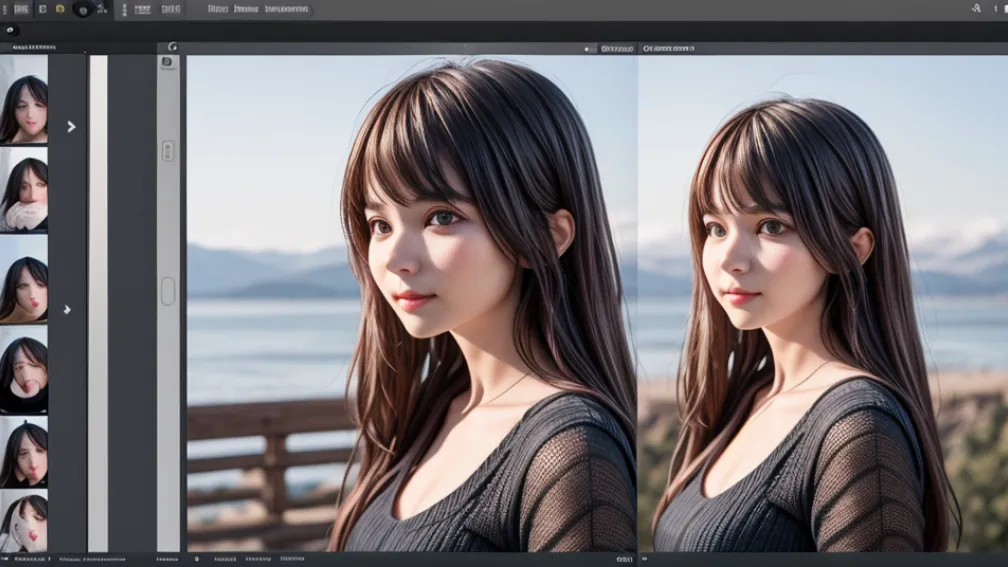The height and width of the screenshot is (567, 1008).
Task: Click the yellow icon in the top toolbar
Action: tap(60, 9)
